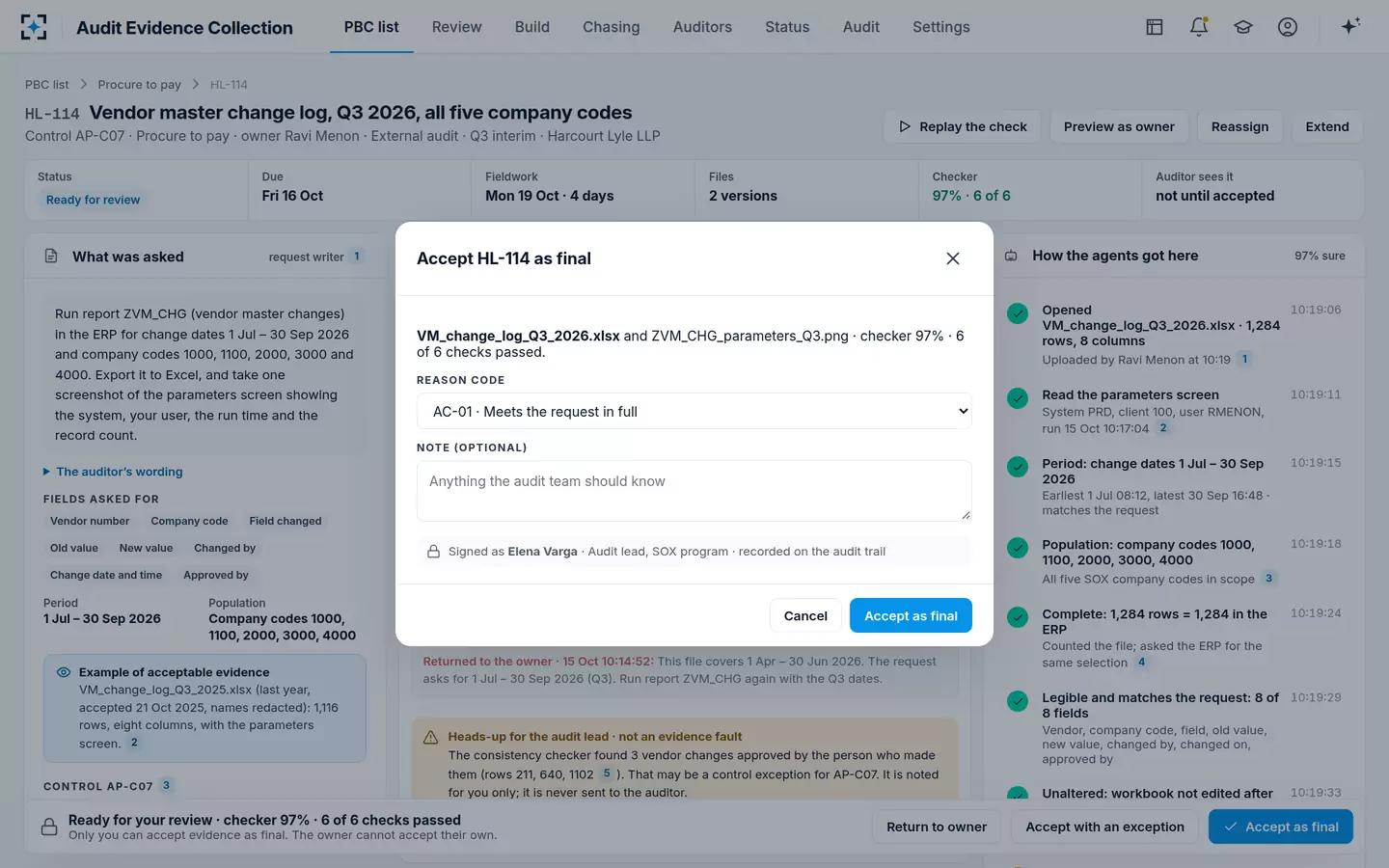Screen dimensions: 1389x868
Task: Confirm Accept as final in the dialog
Action: click(x=911, y=616)
